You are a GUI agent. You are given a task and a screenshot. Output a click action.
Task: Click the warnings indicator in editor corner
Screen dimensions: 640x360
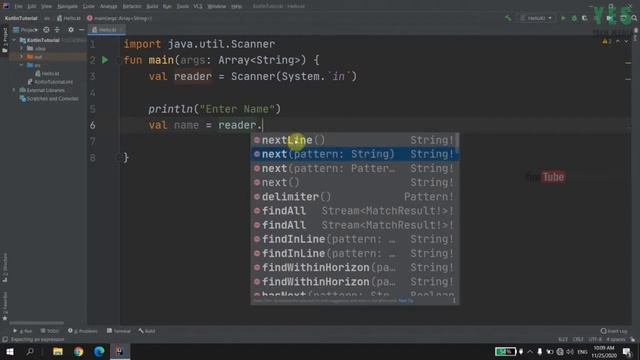[607, 41]
